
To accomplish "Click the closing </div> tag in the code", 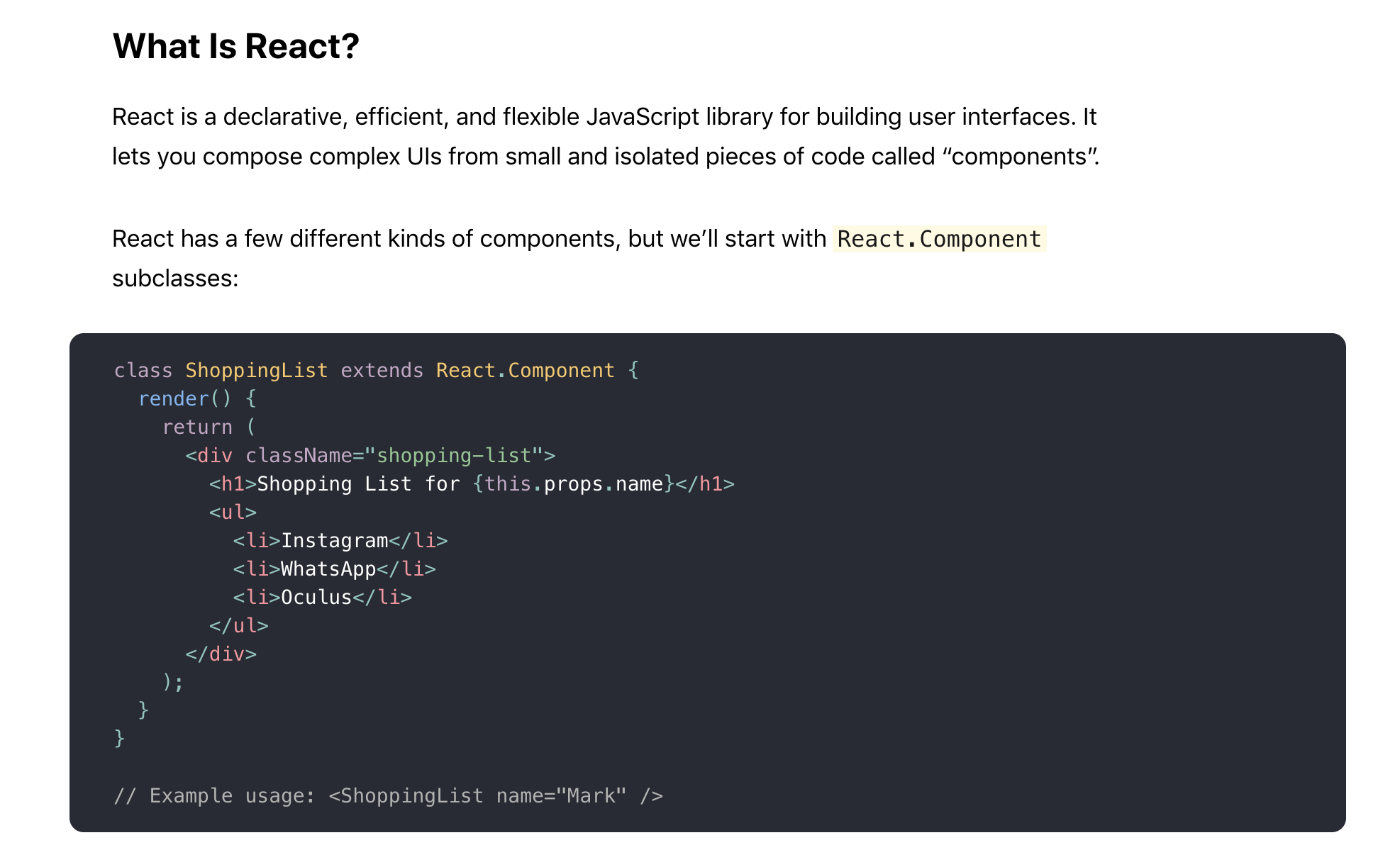I will [x=221, y=654].
